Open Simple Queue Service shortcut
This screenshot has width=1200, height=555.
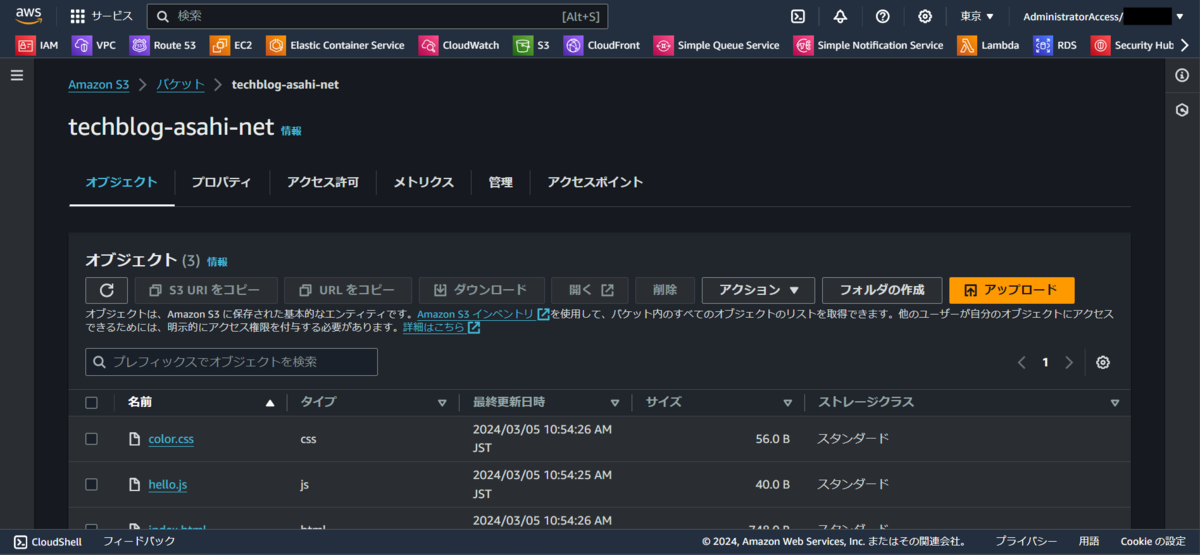pos(716,45)
